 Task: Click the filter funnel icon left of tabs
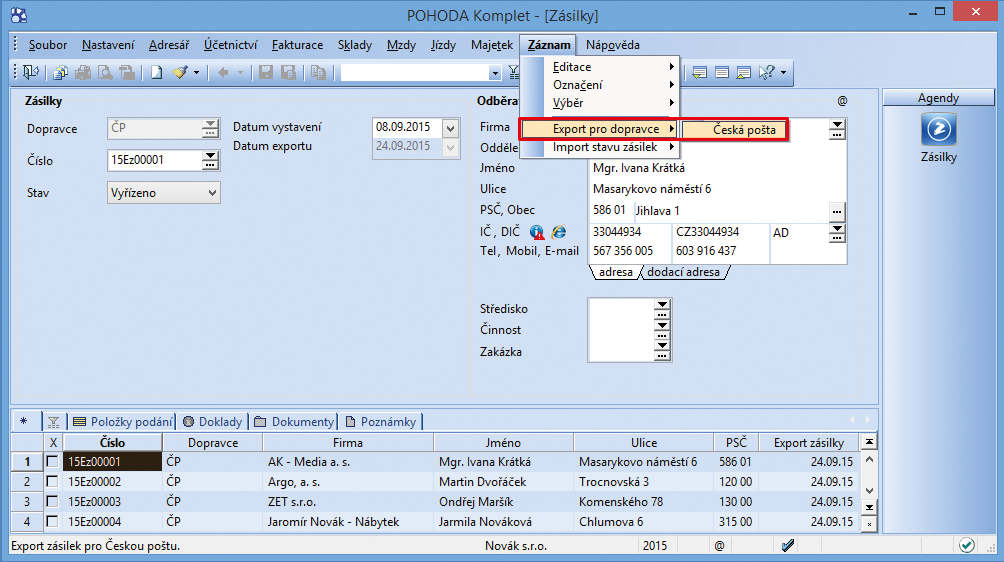pyautogui.click(x=54, y=422)
